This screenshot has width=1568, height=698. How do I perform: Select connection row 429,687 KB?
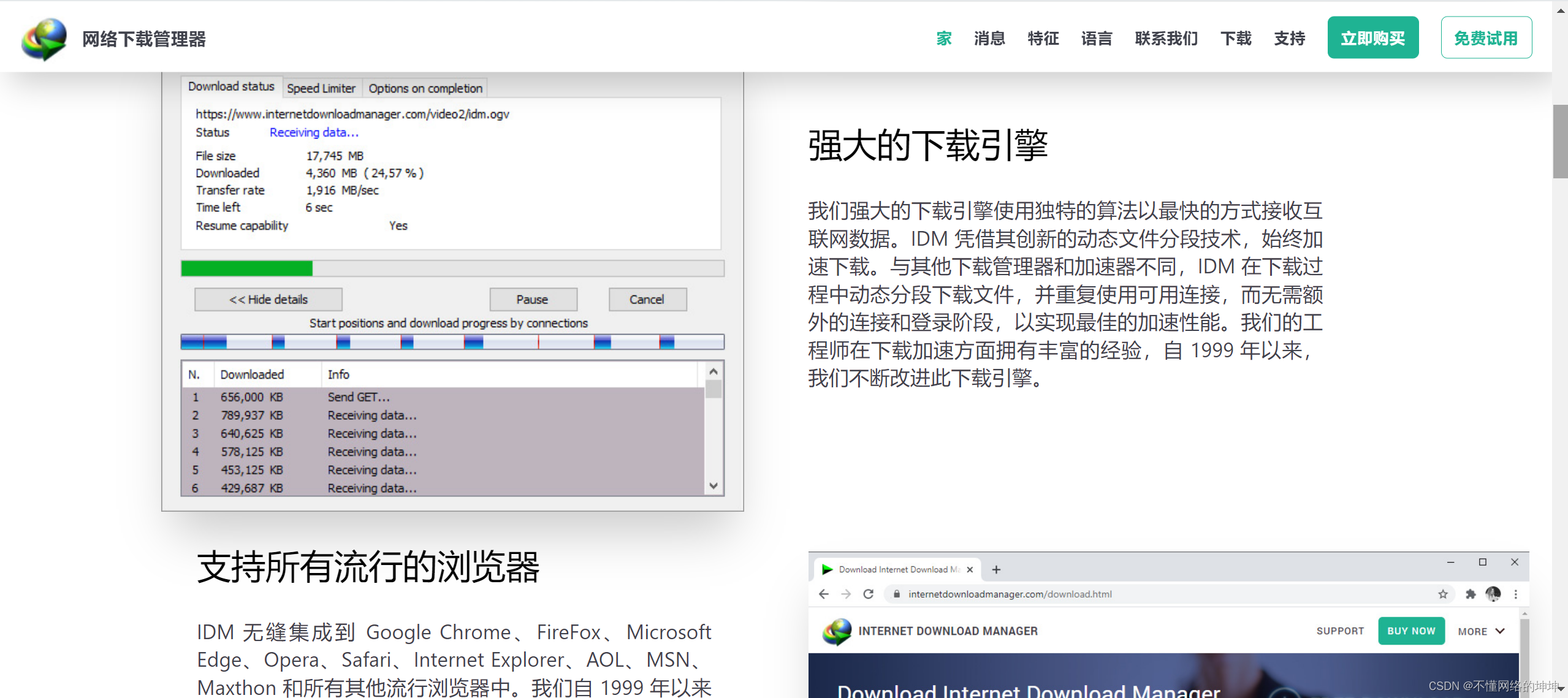443,488
